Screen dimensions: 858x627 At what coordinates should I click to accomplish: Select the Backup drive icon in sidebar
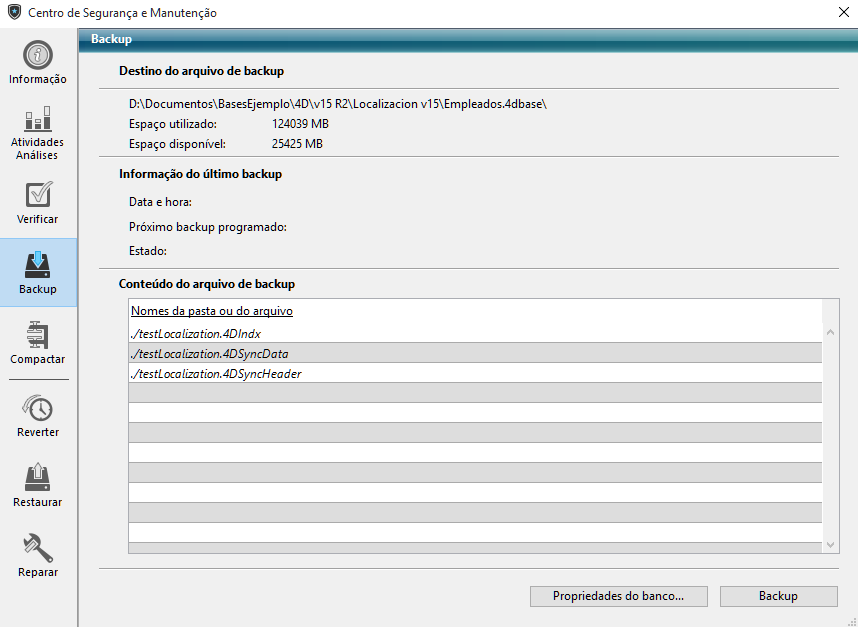click(x=38, y=265)
